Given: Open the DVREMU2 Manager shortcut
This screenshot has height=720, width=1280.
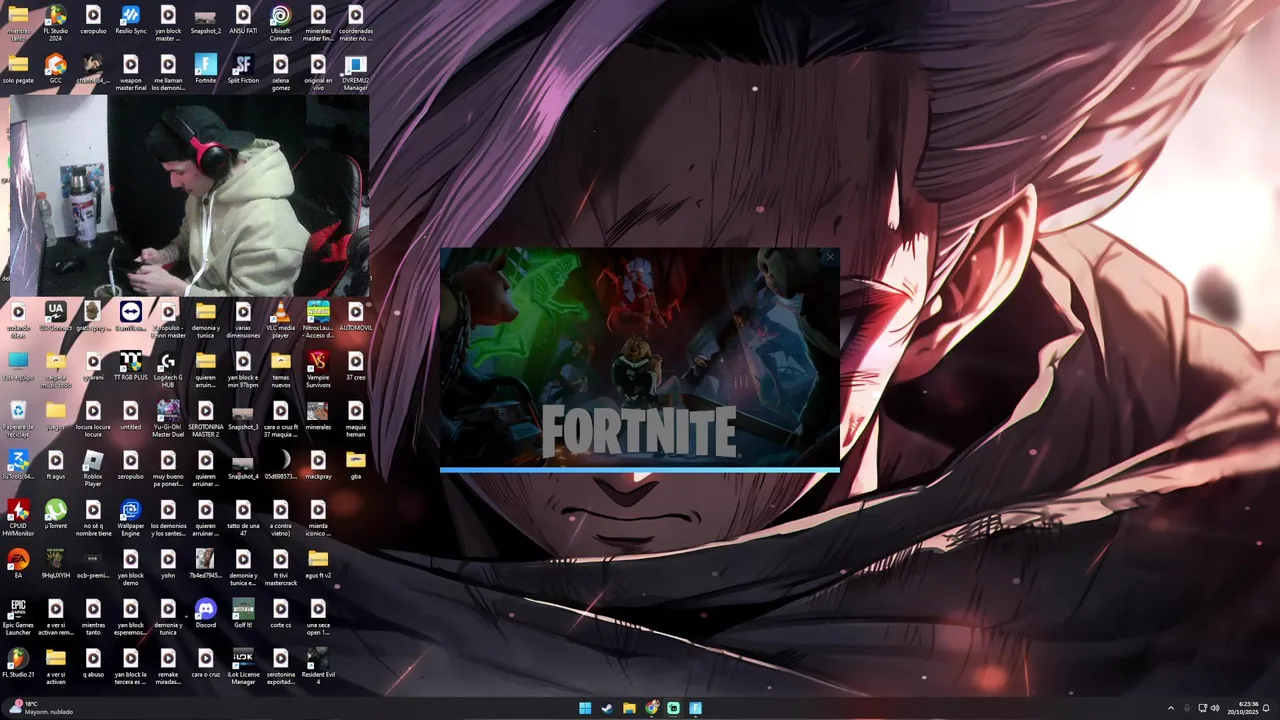Looking at the screenshot, I should [356, 73].
